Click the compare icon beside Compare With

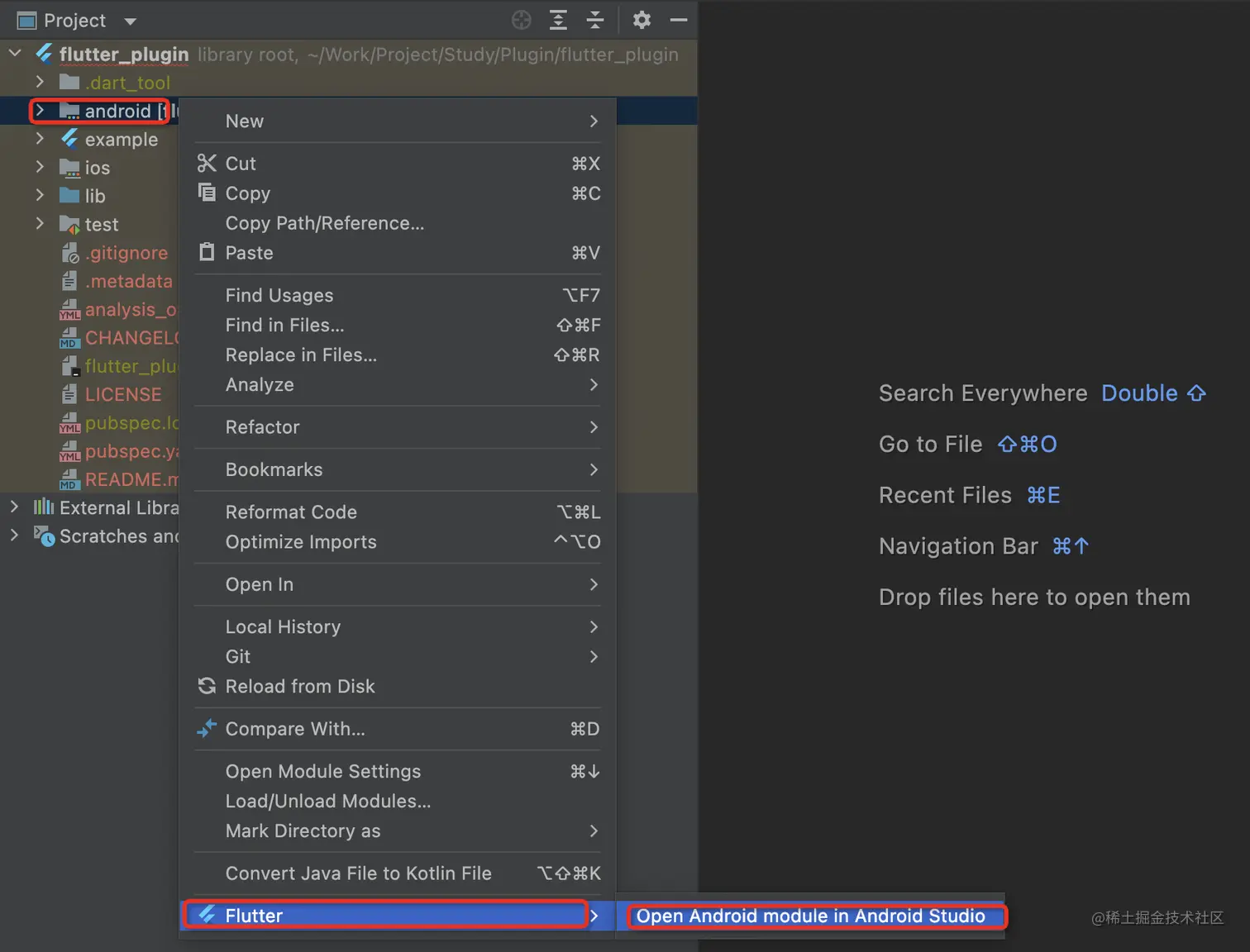(207, 728)
